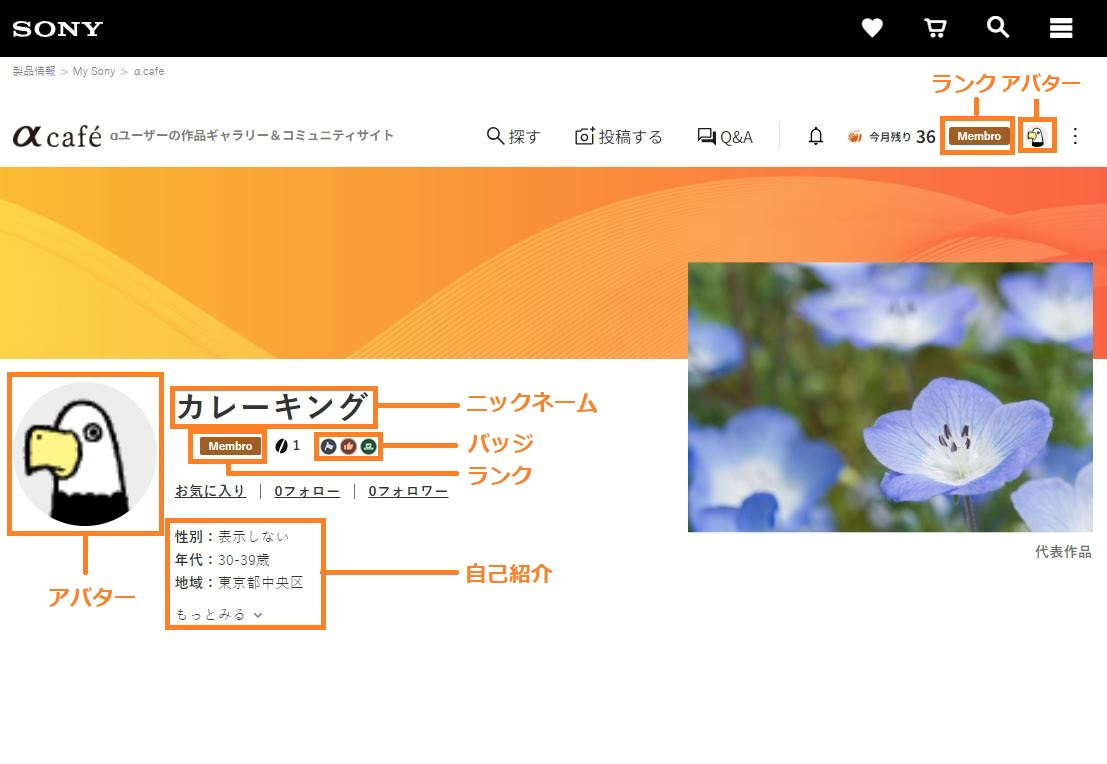Click the notification bell icon
1107x764 pixels.
tap(816, 136)
